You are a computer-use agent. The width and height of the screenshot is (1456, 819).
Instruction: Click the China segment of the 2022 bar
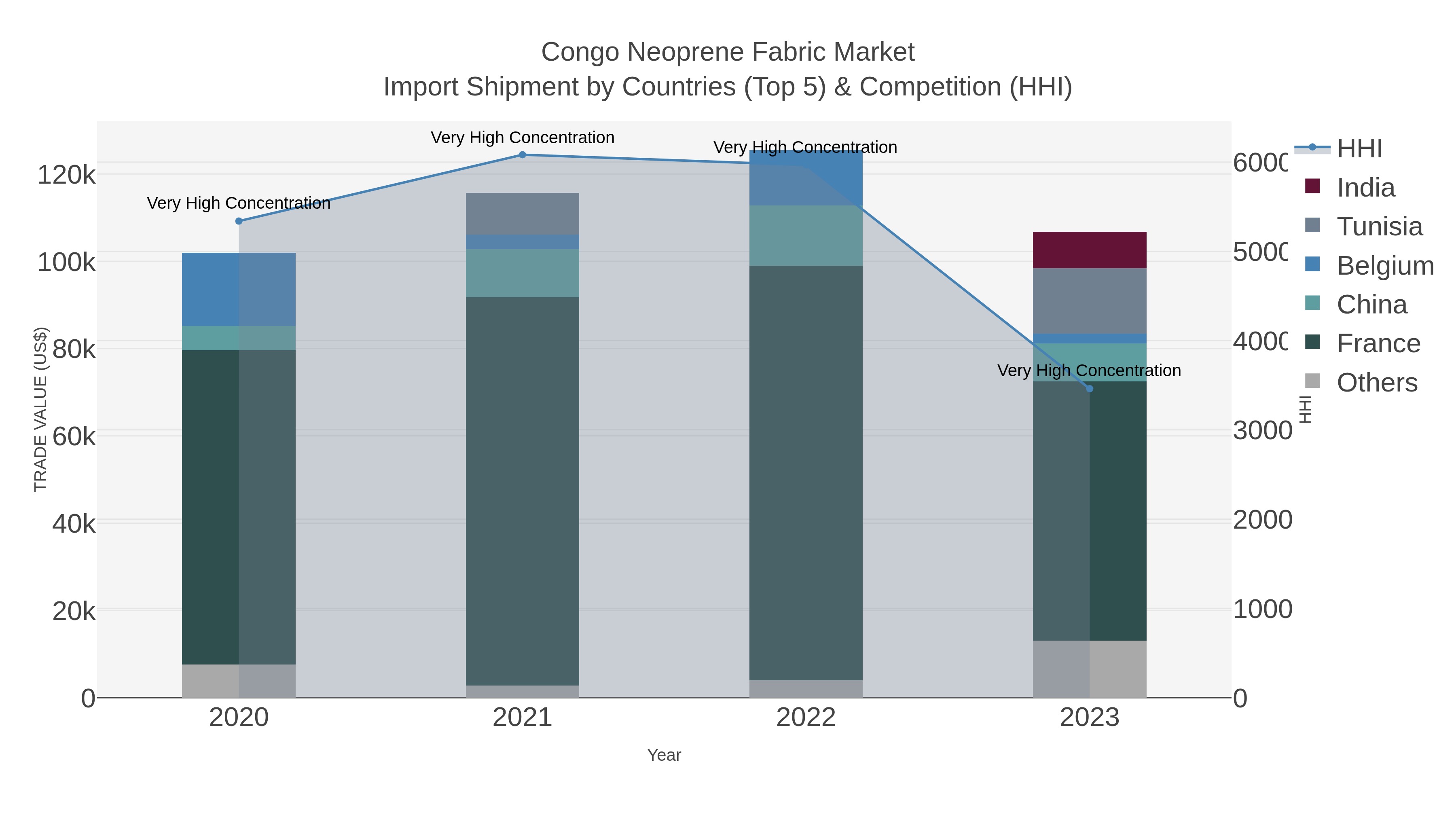point(806,236)
